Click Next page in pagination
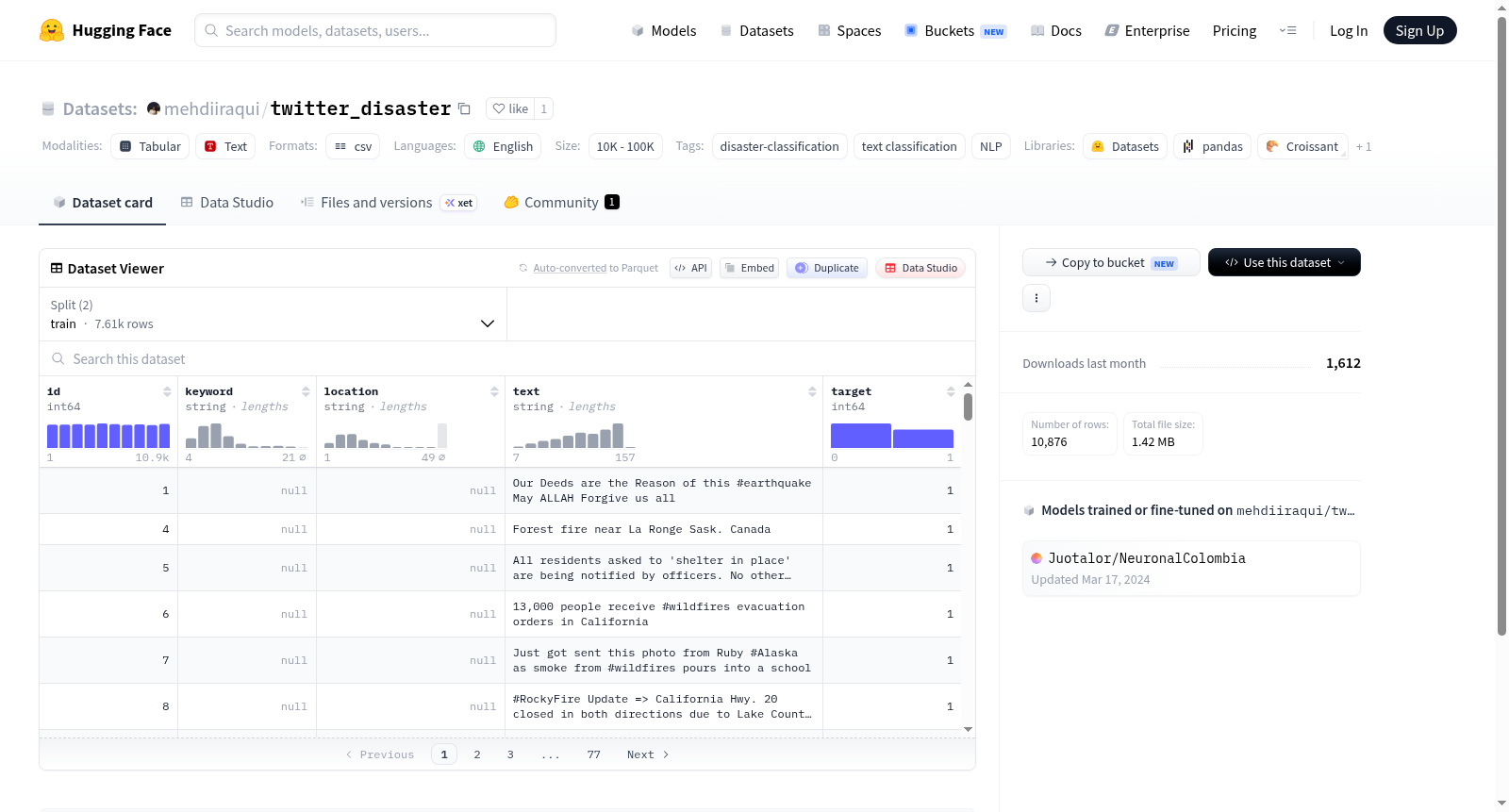Screen dimensions: 1509x812 (648, 754)
